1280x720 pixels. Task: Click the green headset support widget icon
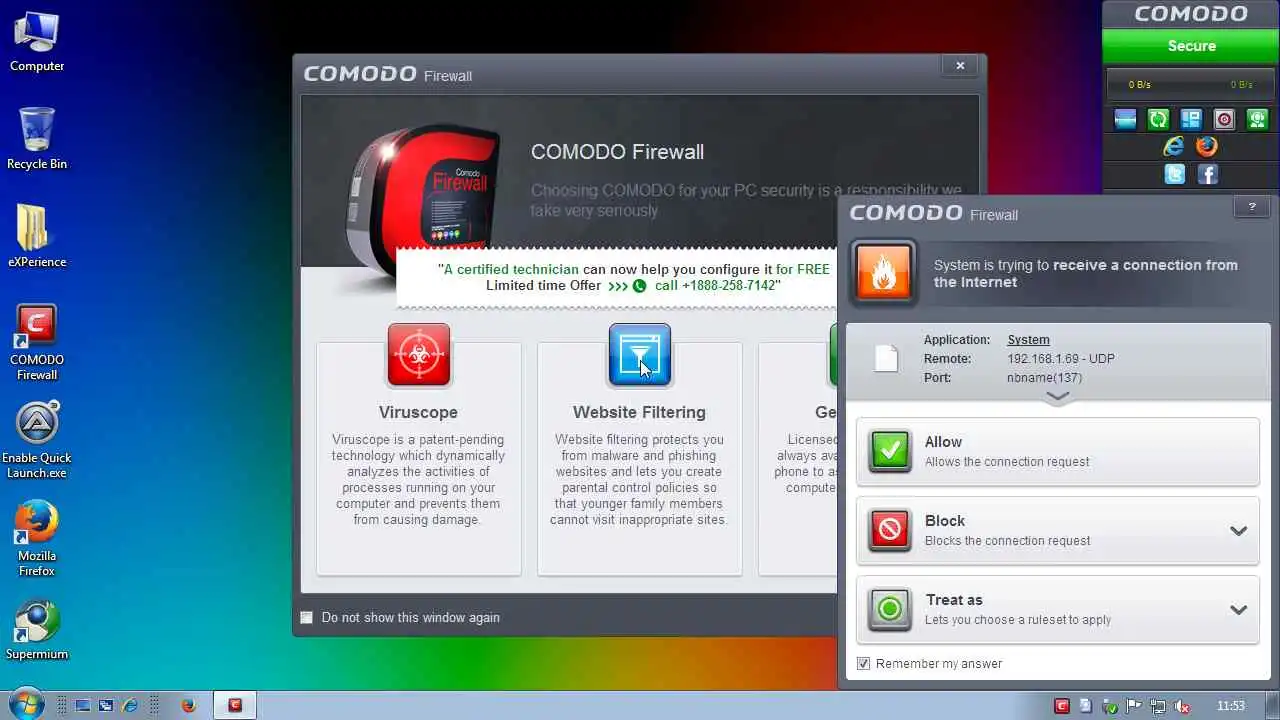1257,120
